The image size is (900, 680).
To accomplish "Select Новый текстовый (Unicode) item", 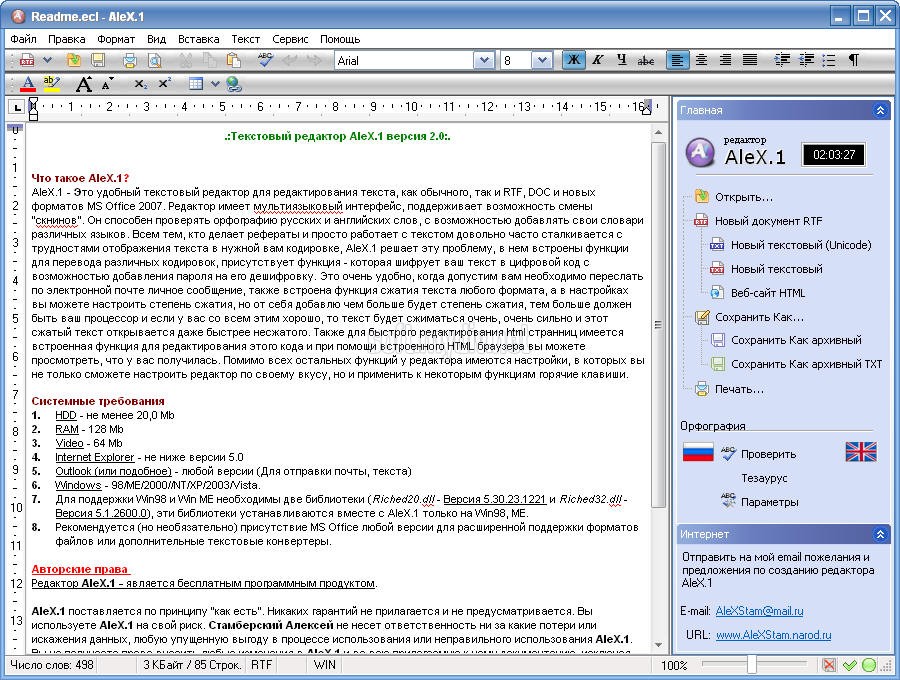I will click(x=801, y=245).
